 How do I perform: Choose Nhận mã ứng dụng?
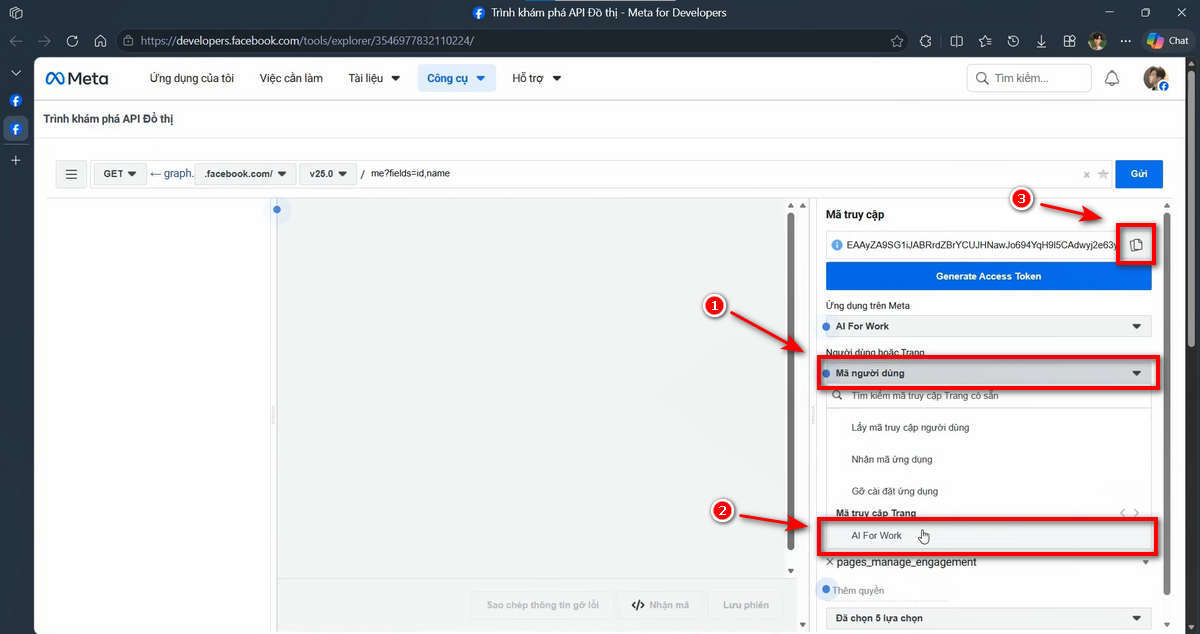click(x=892, y=459)
